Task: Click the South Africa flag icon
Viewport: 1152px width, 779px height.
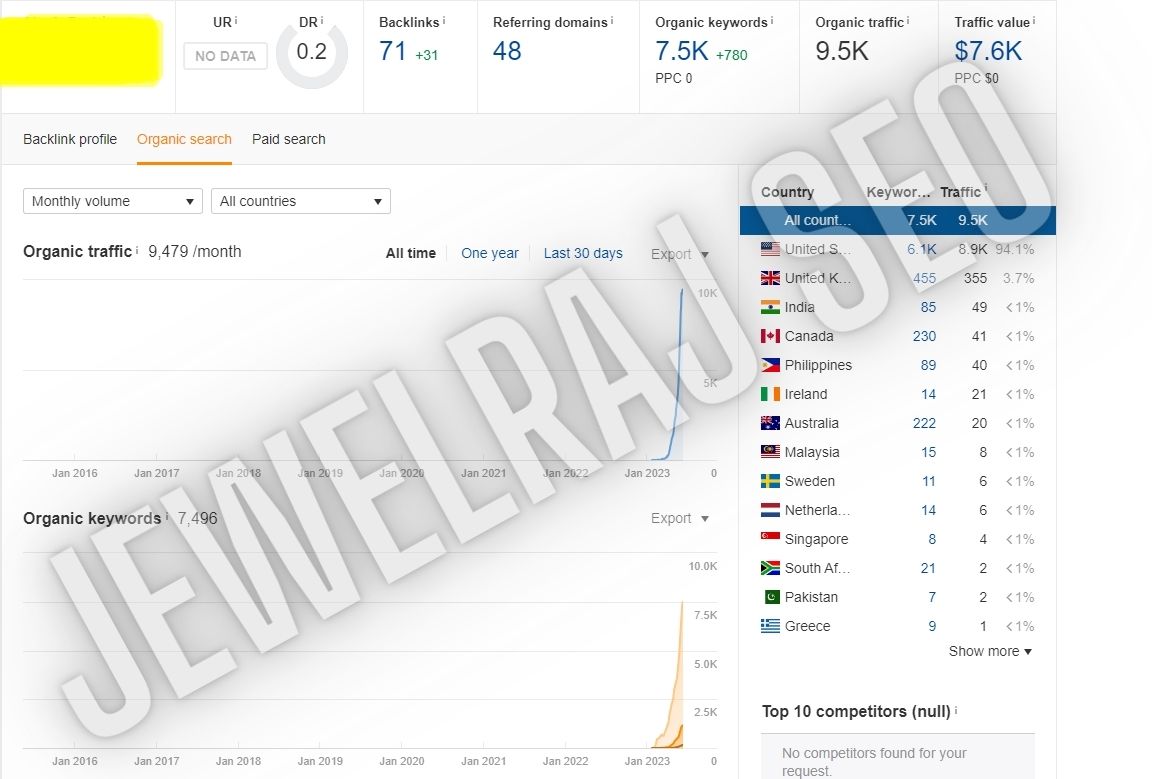Action: pyautogui.click(x=770, y=568)
